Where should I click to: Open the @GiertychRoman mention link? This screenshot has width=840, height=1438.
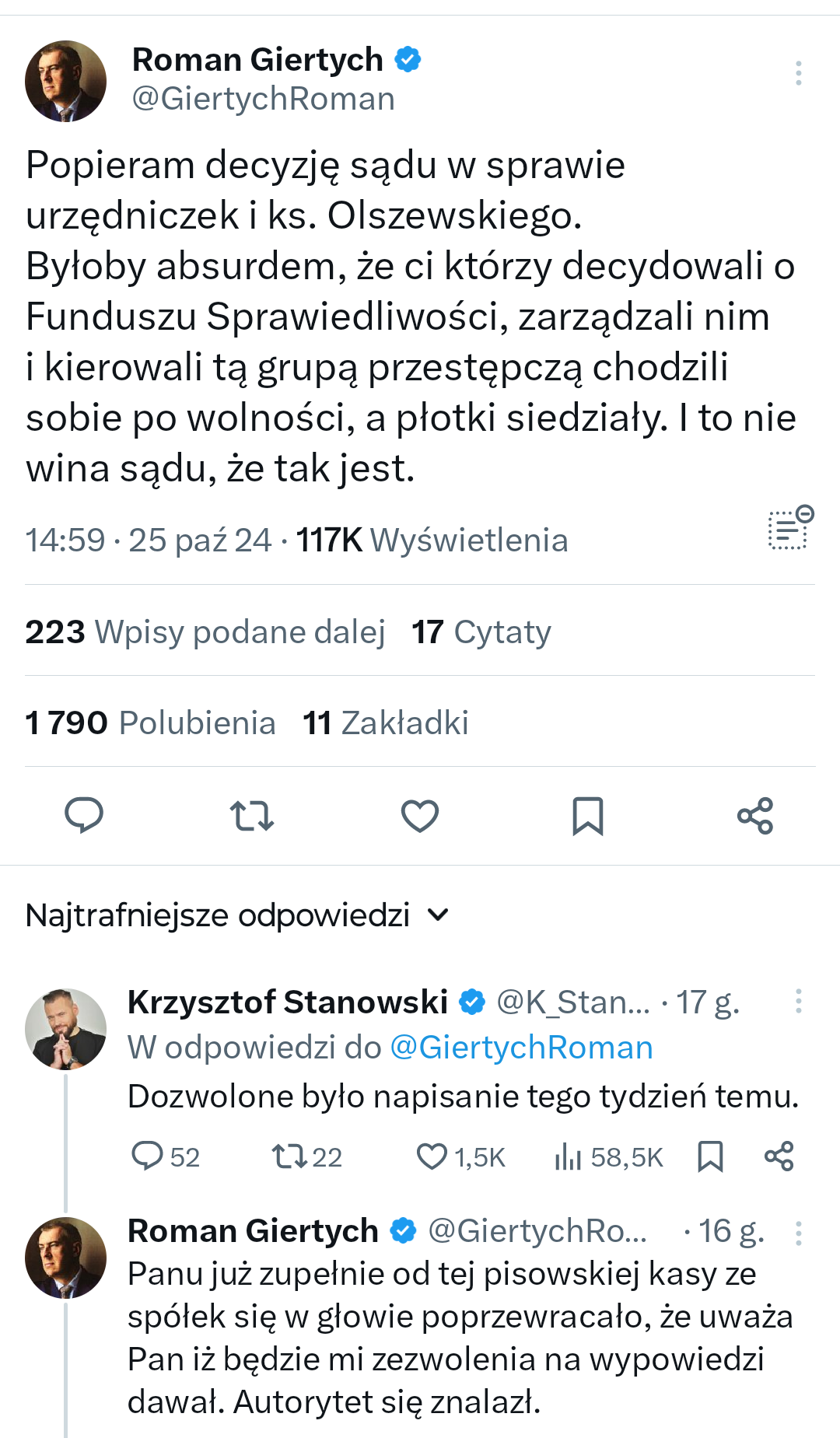521,1048
